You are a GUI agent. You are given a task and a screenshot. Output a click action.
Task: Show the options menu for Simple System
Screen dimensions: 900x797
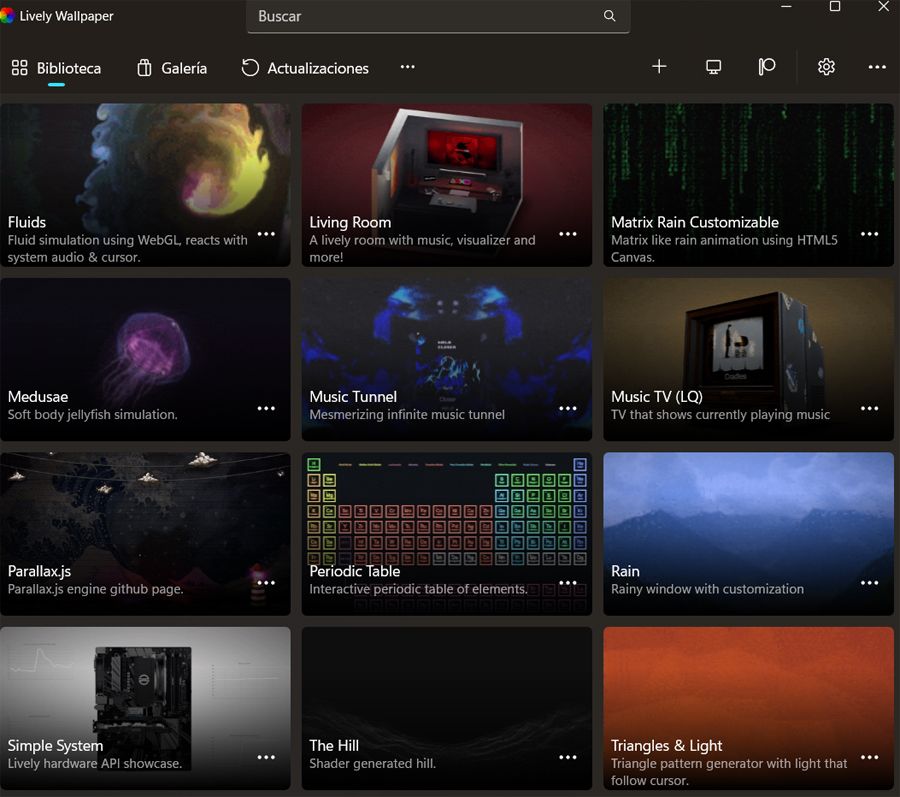[x=266, y=757]
